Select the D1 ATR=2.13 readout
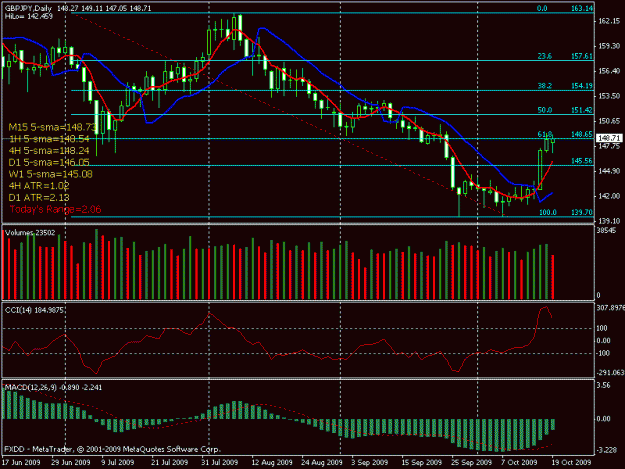 [x=39, y=198]
